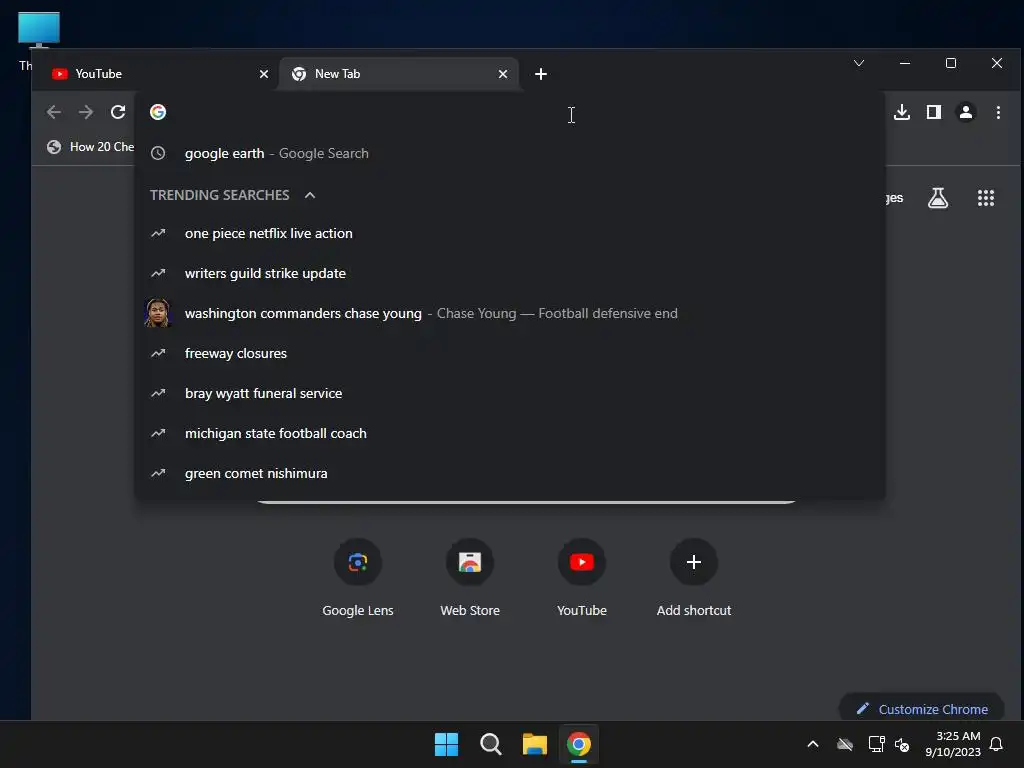Choose writers guild strike update suggestion
The height and width of the screenshot is (768, 1024).
click(x=510, y=273)
